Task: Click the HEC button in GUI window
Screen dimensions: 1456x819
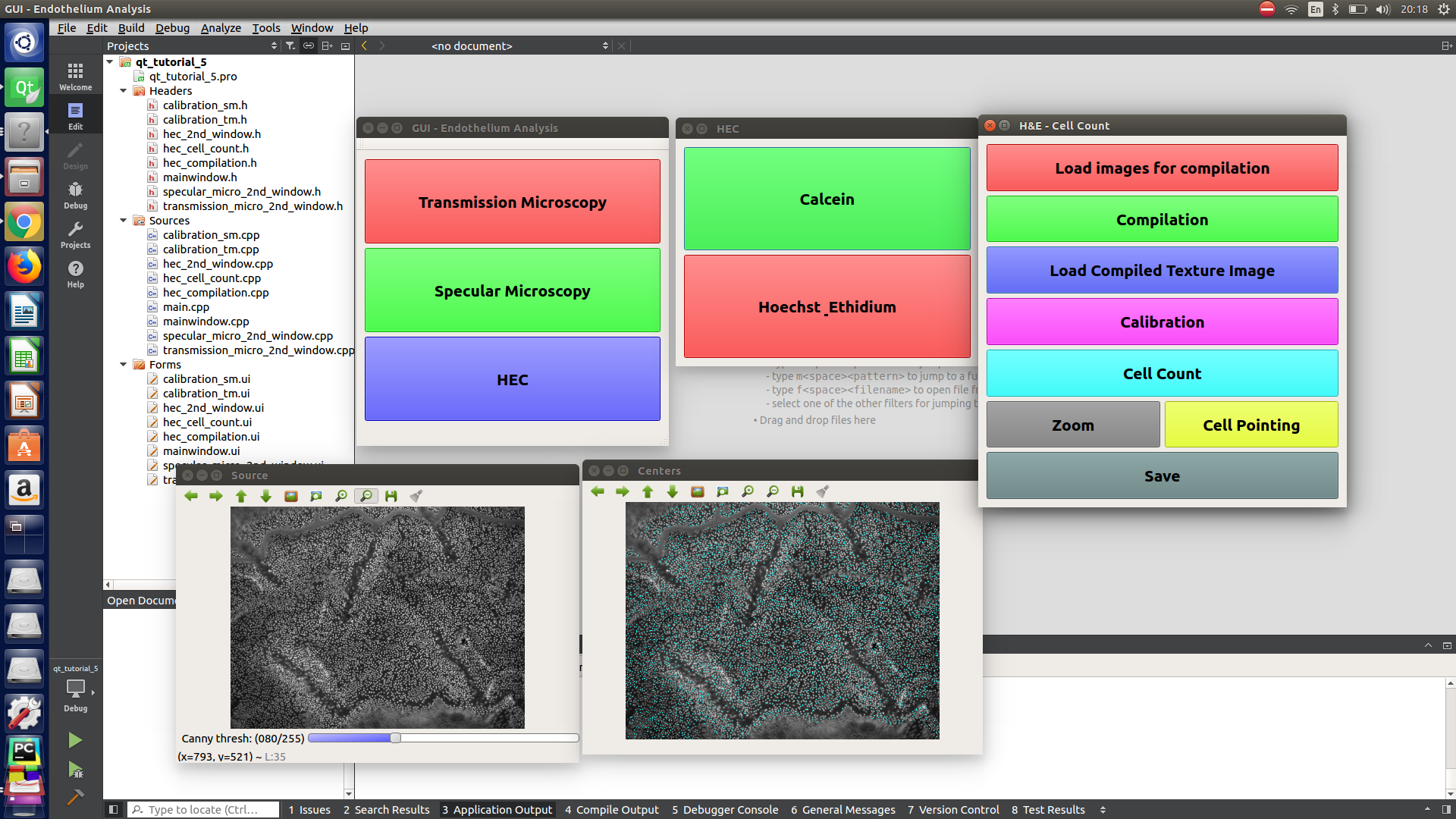Action: tap(512, 379)
